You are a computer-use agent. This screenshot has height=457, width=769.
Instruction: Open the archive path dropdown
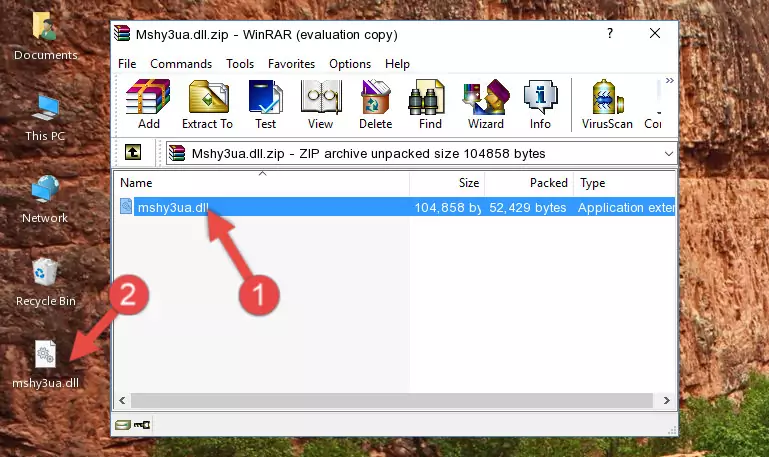click(x=668, y=154)
